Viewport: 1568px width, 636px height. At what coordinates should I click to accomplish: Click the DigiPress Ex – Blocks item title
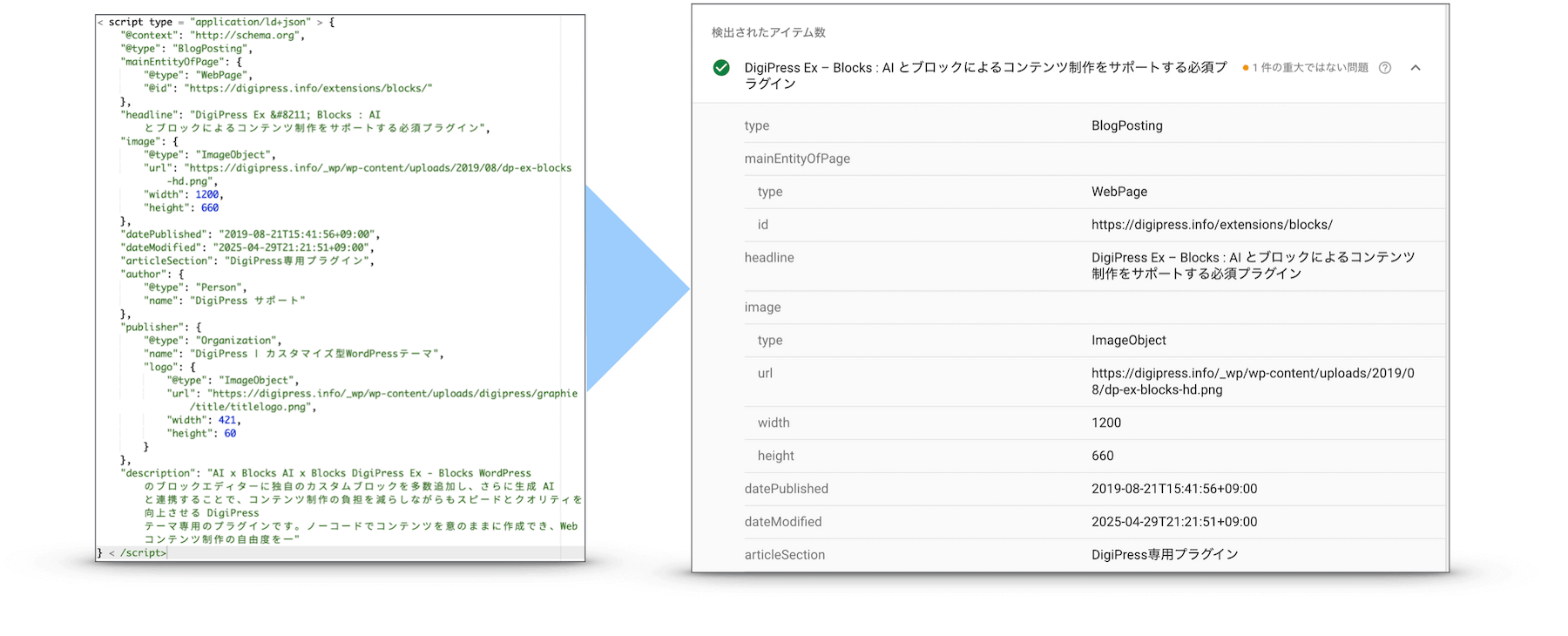pyautogui.click(x=986, y=75)
